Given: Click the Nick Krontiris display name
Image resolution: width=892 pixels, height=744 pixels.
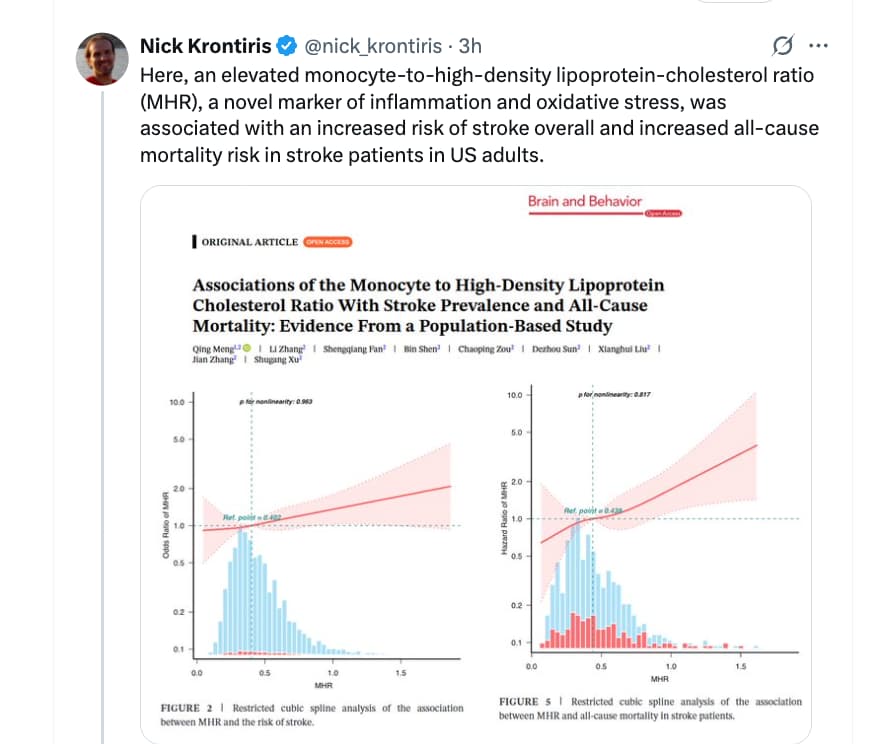Looking at the screenshot, I should tap(206, 46).
